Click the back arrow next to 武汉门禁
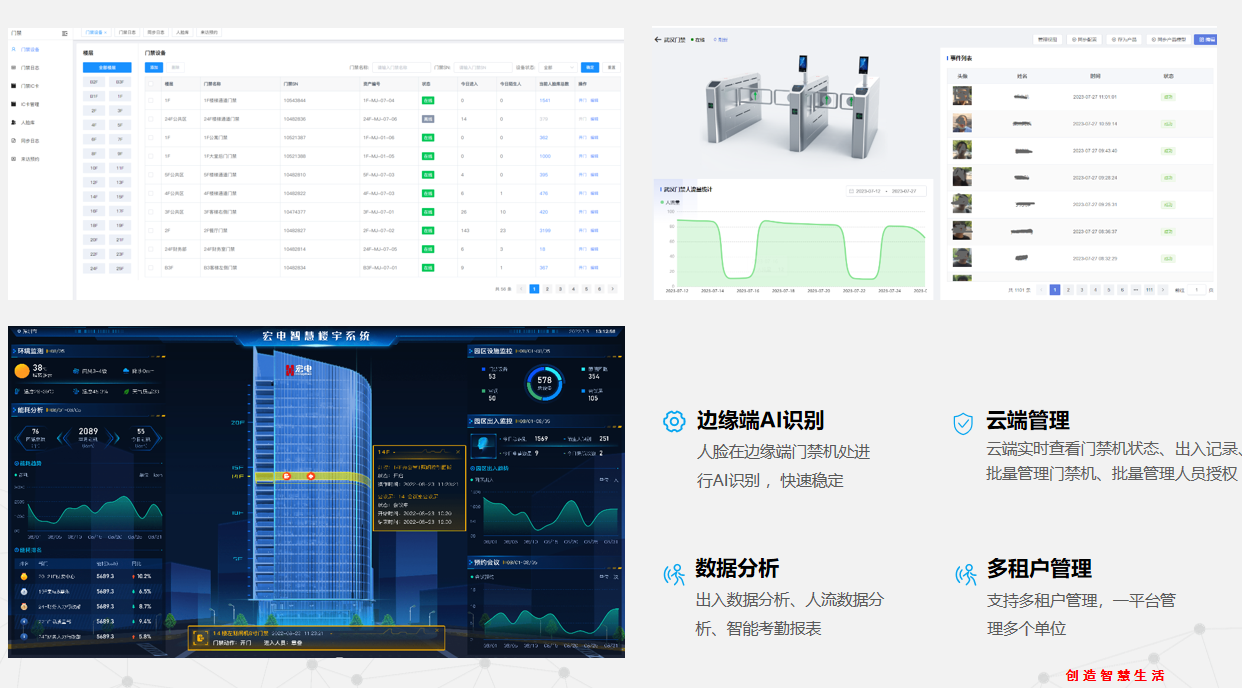This screenshot has width=1242, height=688. [x=658, y=40]
